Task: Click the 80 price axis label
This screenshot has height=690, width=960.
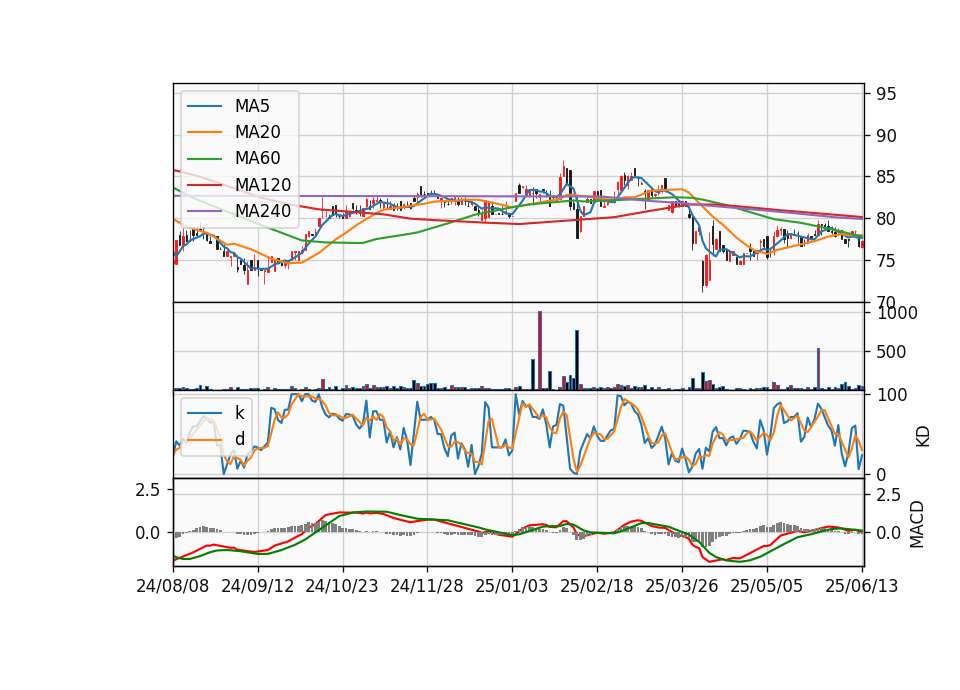Action: (886, 219)
